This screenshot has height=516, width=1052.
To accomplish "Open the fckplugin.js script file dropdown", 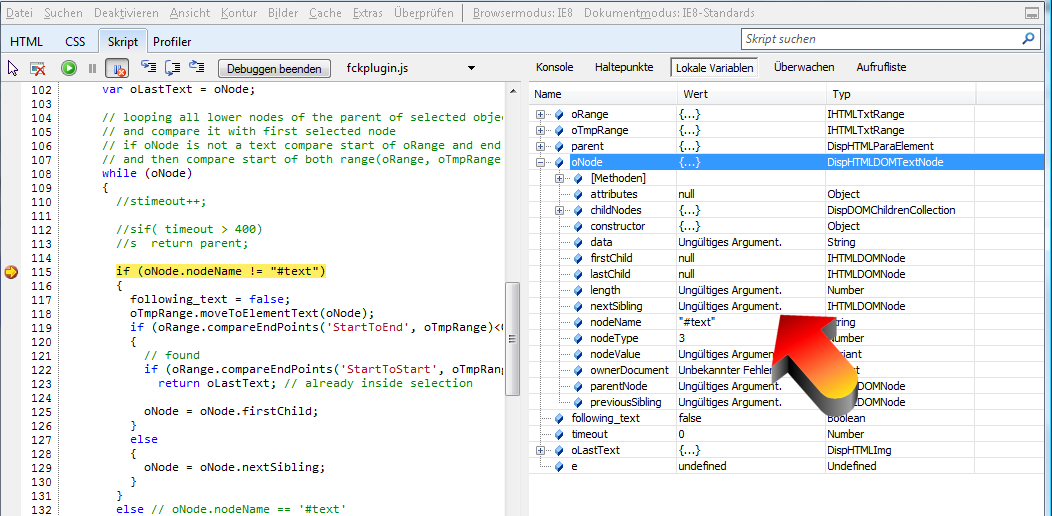I will tap(471, 69).
